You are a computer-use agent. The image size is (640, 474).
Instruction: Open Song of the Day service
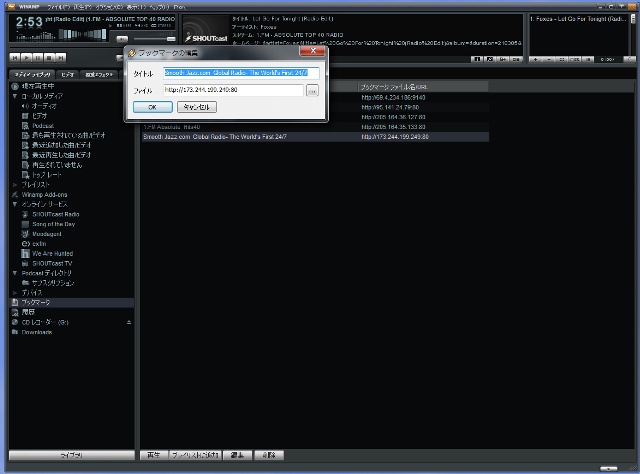(x=53, y=224)
